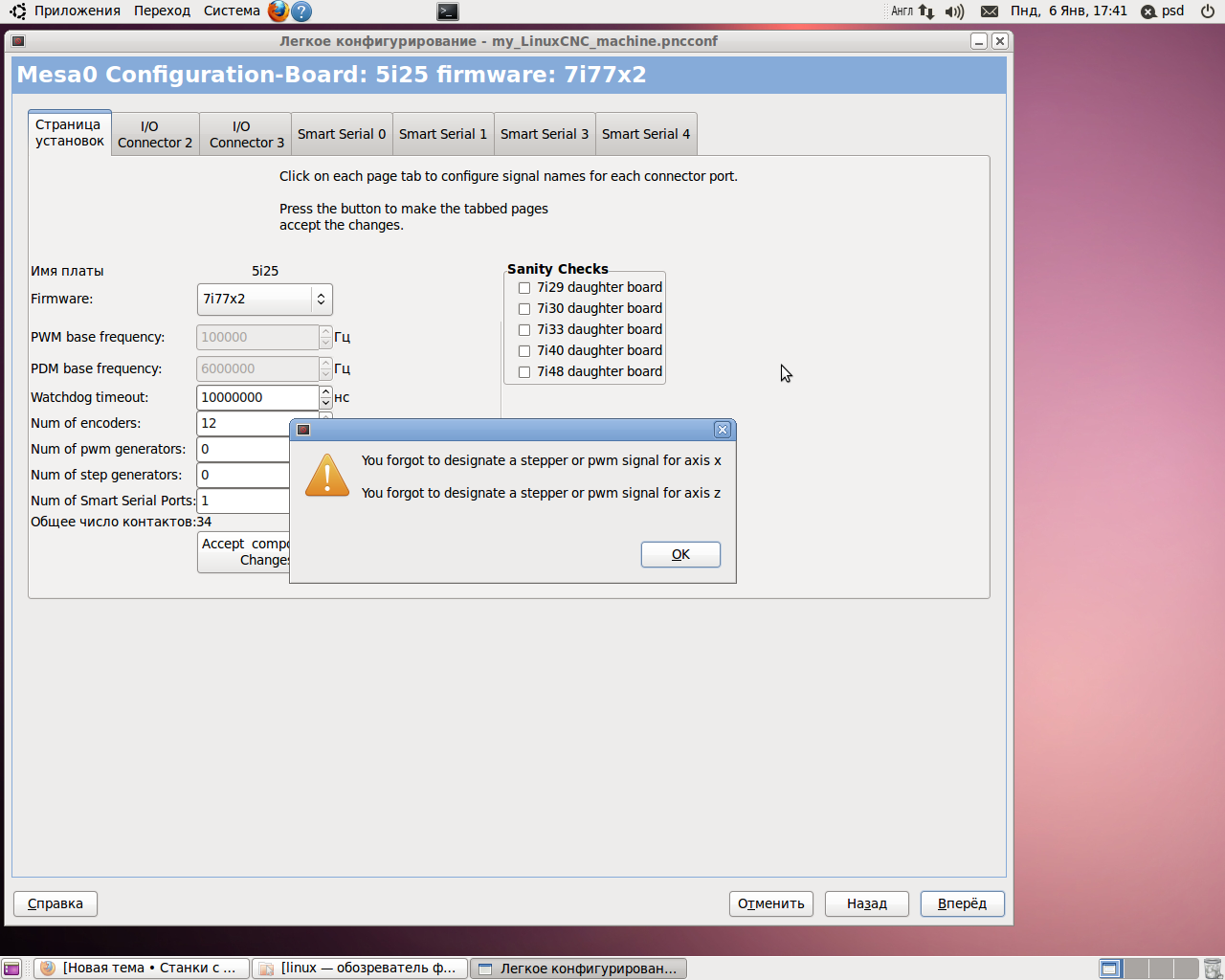Screen dimensions: 1225x980
Task: Launch the terminal from the top panel
Action: coord(447,11)
